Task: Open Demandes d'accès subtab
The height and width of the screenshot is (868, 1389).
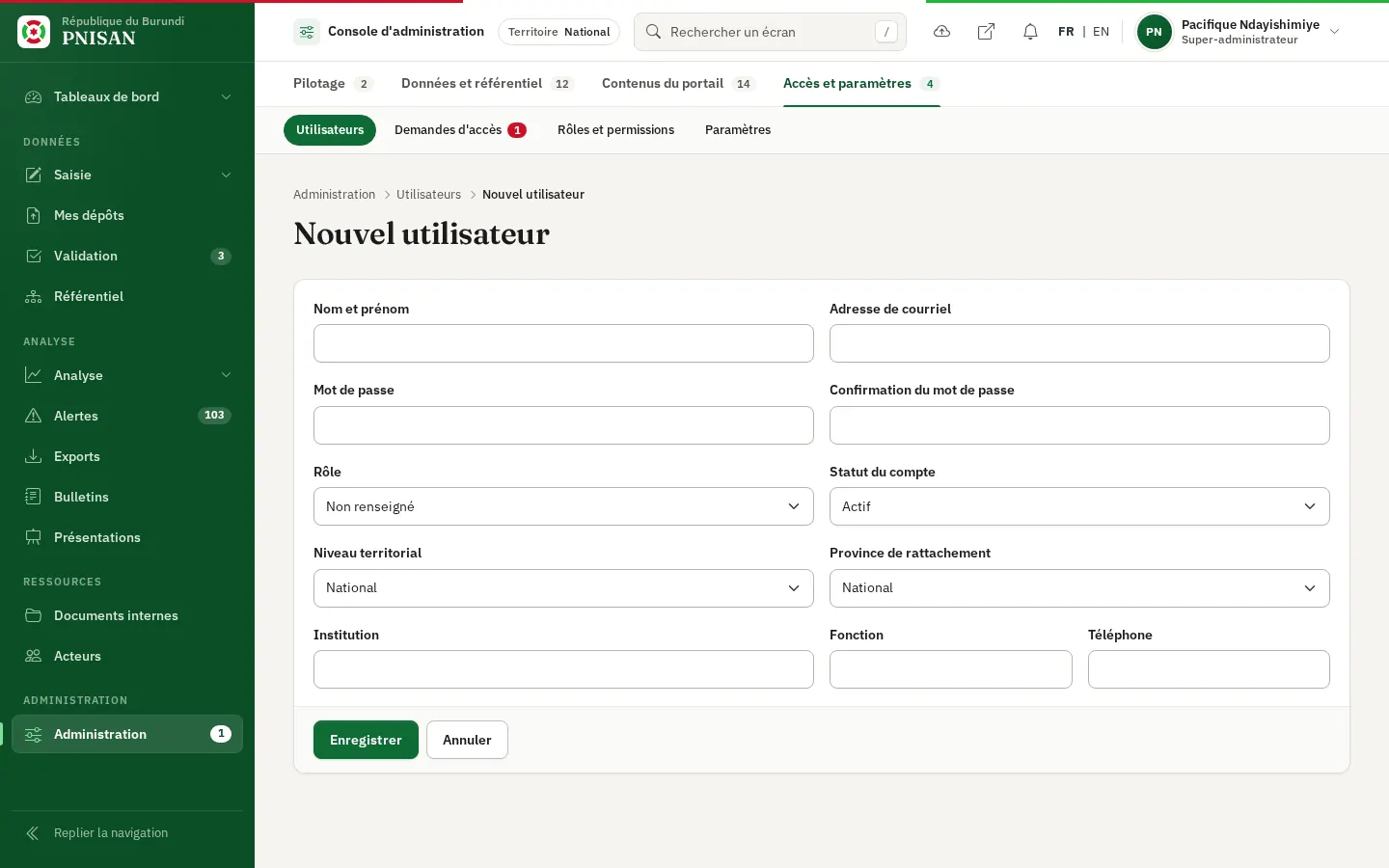Action: [x=460, y=130]
